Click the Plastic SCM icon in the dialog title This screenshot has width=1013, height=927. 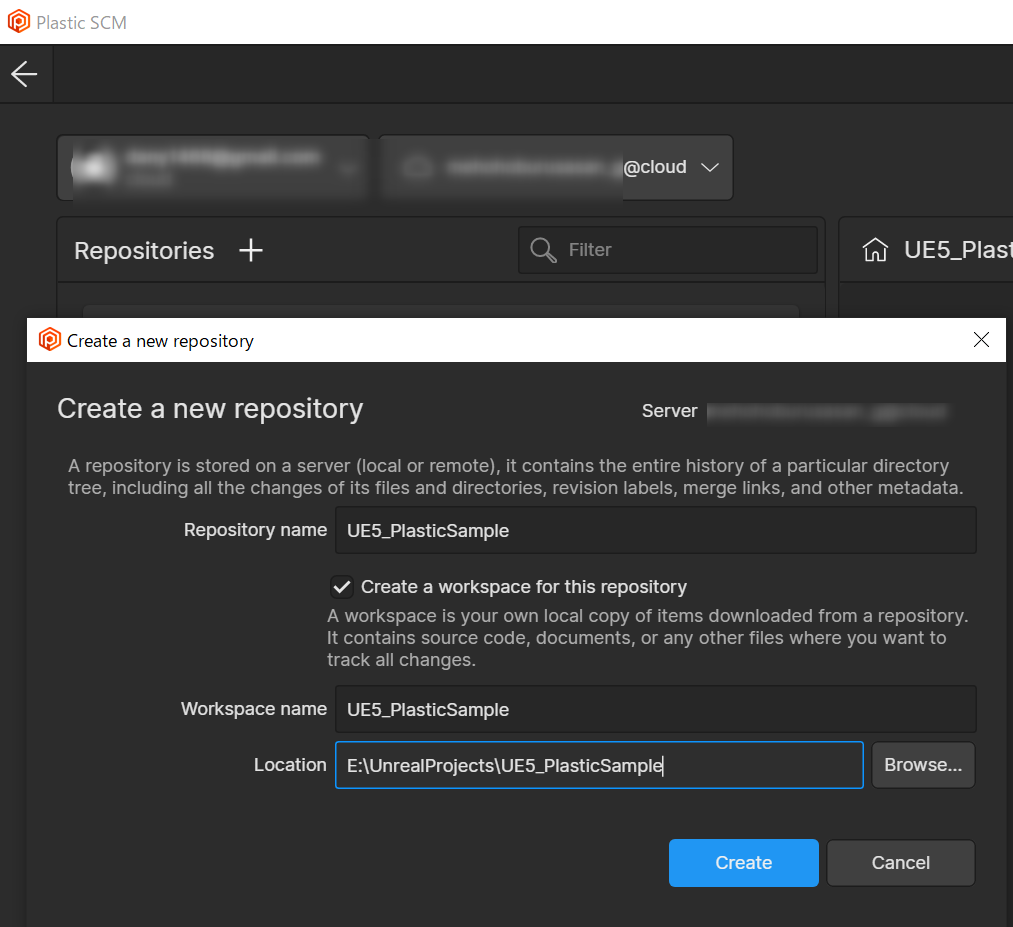click(x=50, y=339)
